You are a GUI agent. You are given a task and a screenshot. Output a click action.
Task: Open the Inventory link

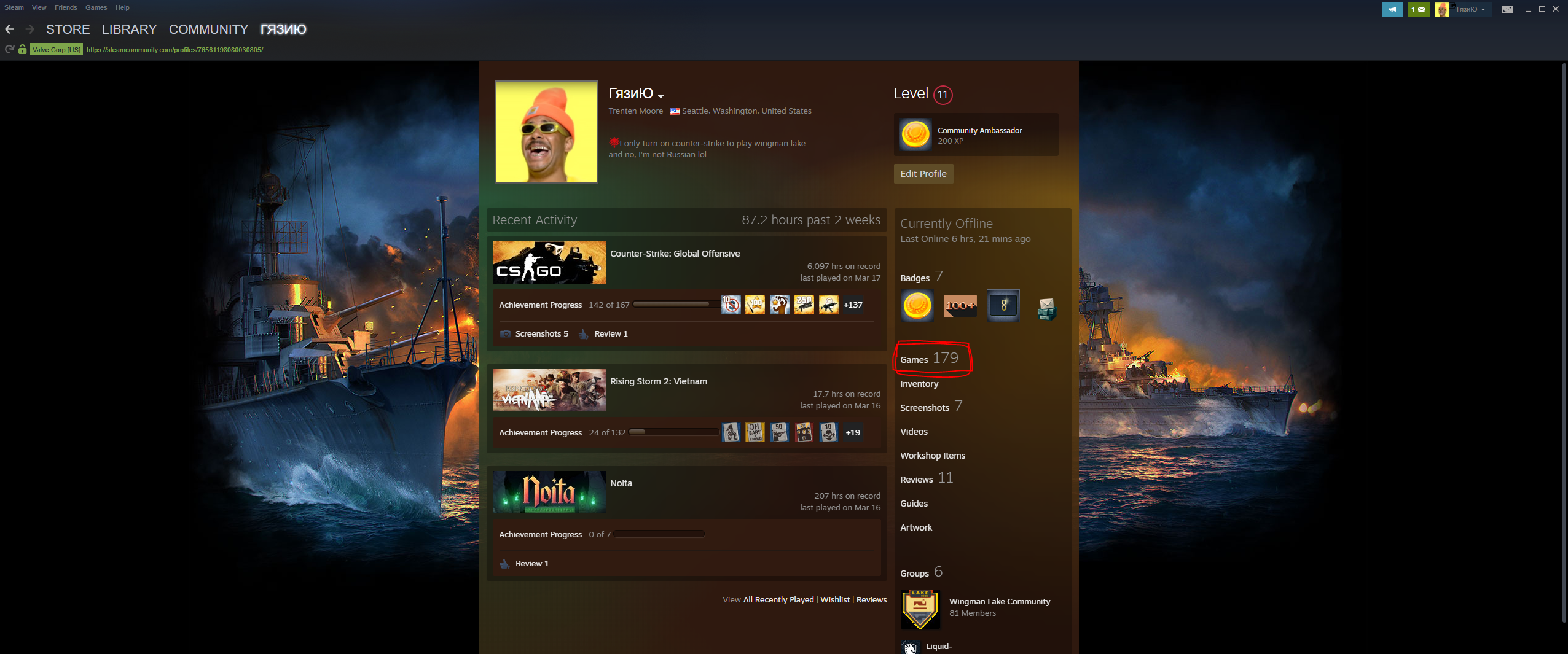(919, 384)
